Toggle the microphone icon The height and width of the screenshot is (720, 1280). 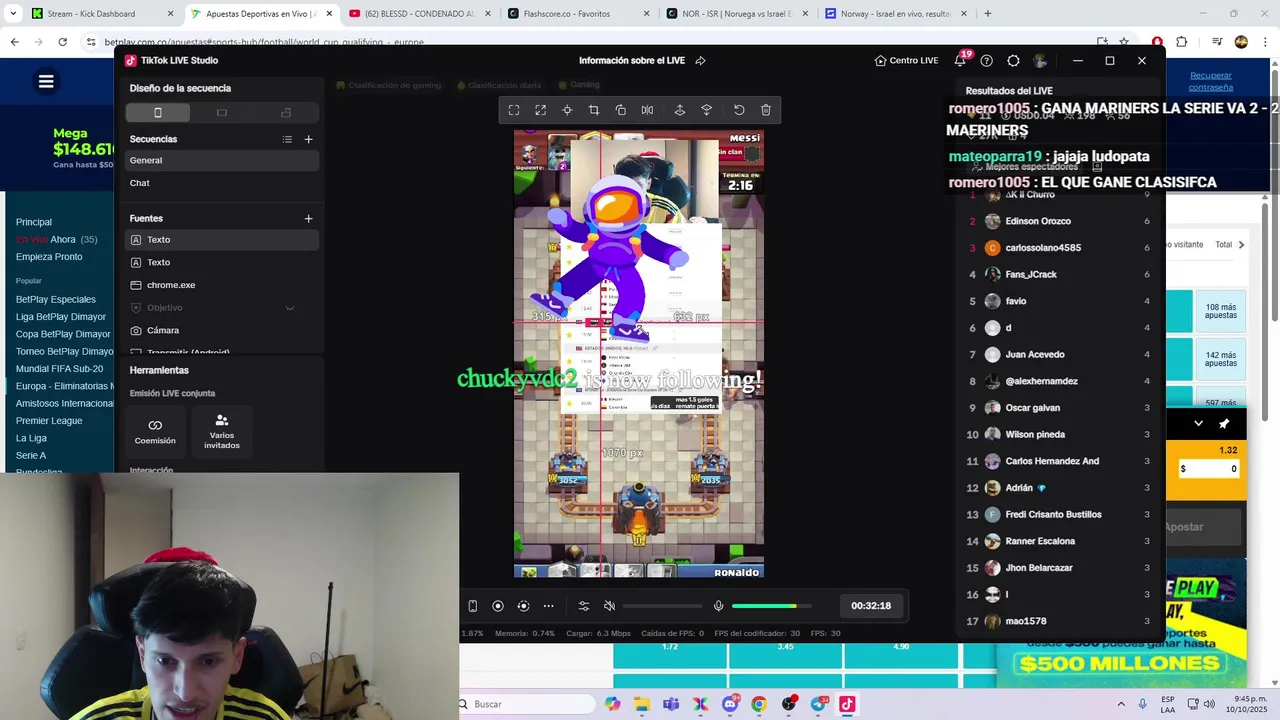[x=718, y=606]
